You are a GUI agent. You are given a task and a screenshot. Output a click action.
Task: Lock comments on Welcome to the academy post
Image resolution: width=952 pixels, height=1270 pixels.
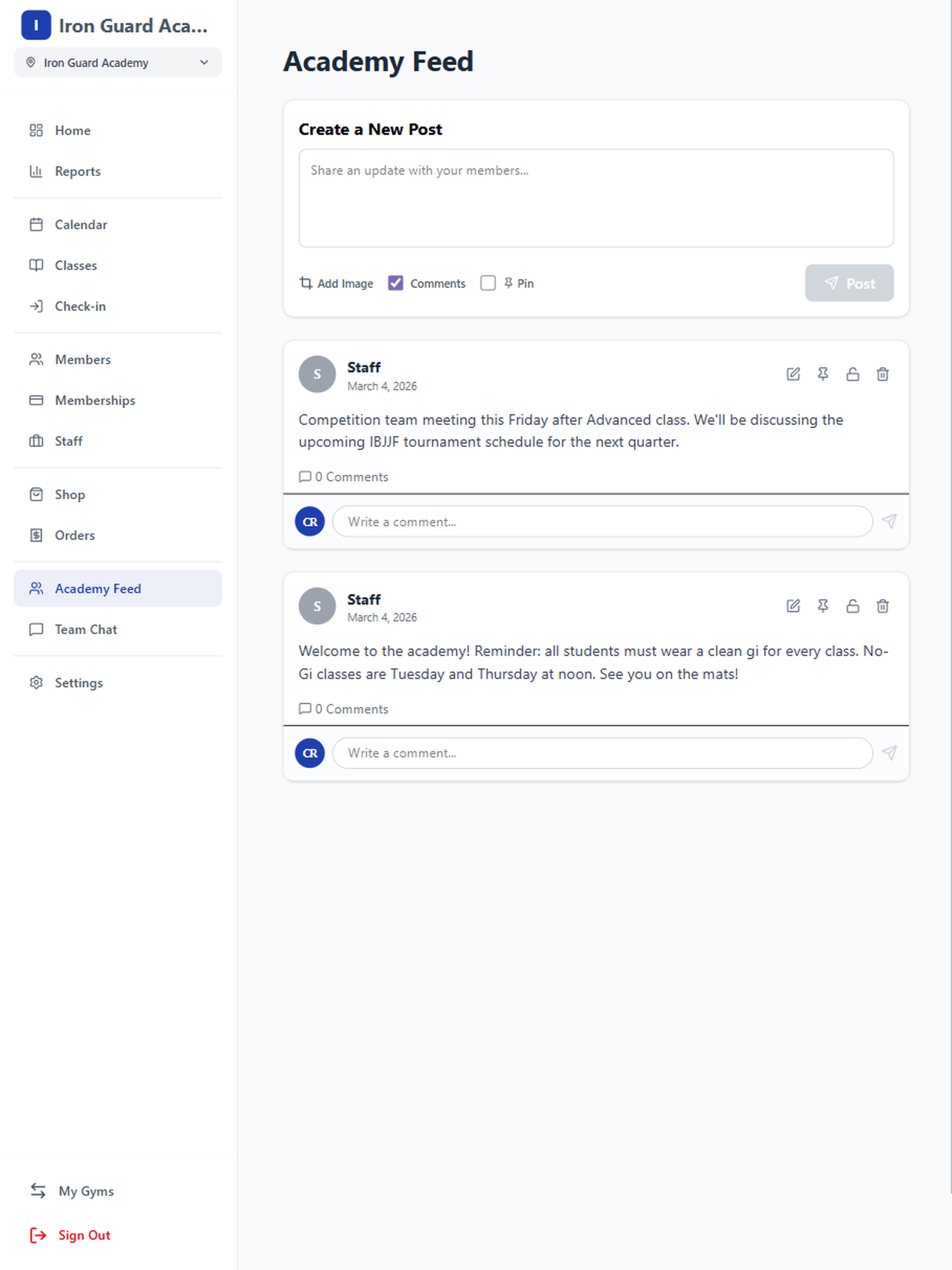click(x=853, y=606)
